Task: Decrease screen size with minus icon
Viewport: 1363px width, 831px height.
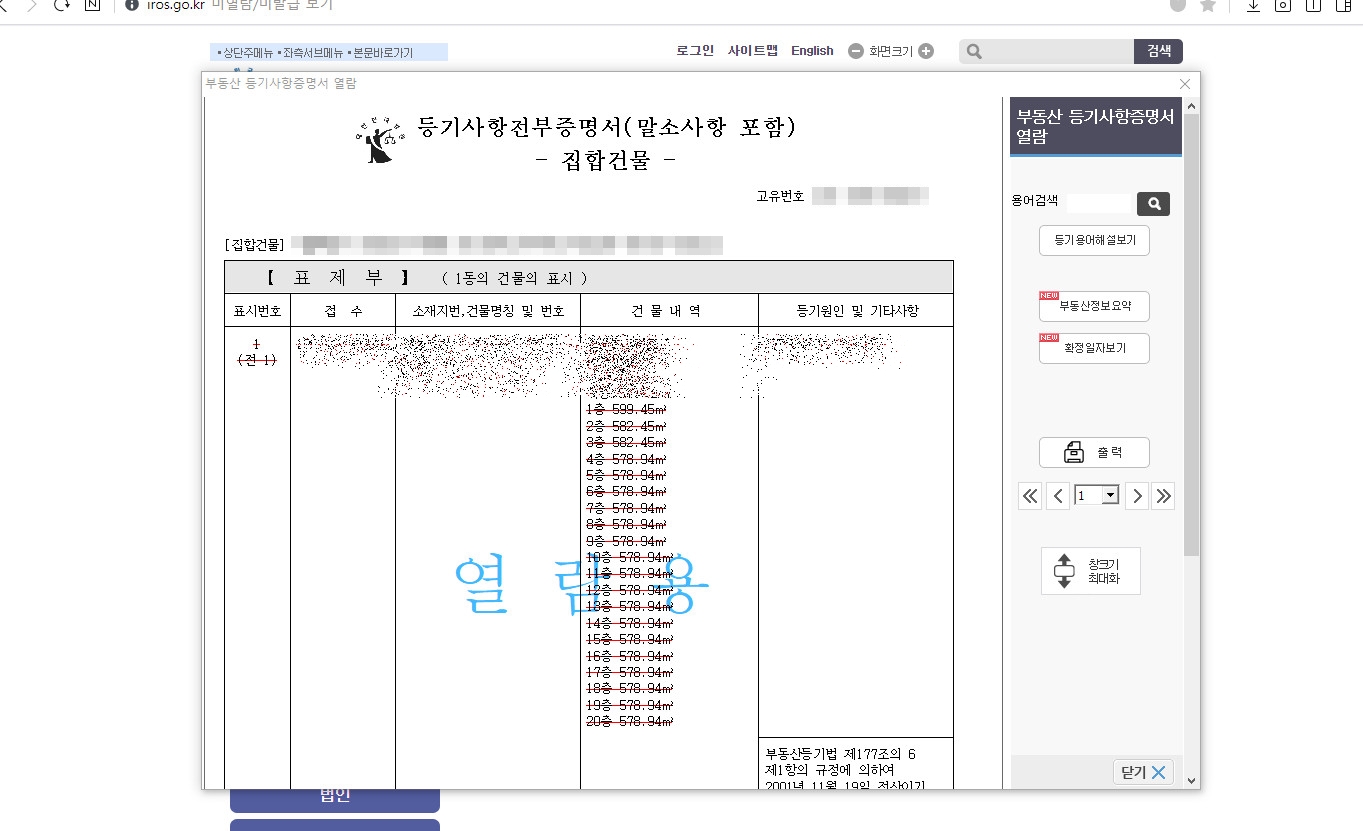Action: point(856,51)
